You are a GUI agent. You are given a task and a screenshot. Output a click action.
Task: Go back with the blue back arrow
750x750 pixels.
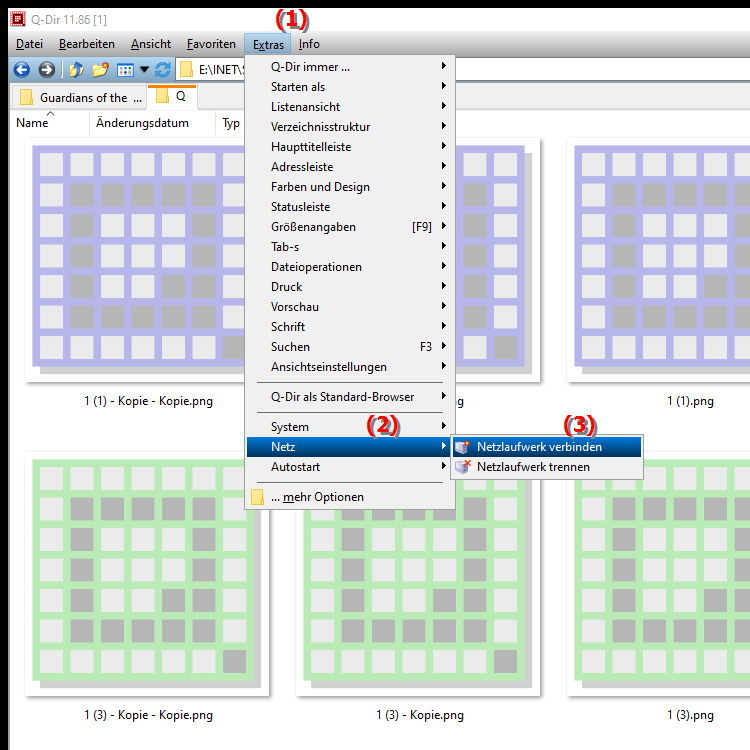click(22, 70)
